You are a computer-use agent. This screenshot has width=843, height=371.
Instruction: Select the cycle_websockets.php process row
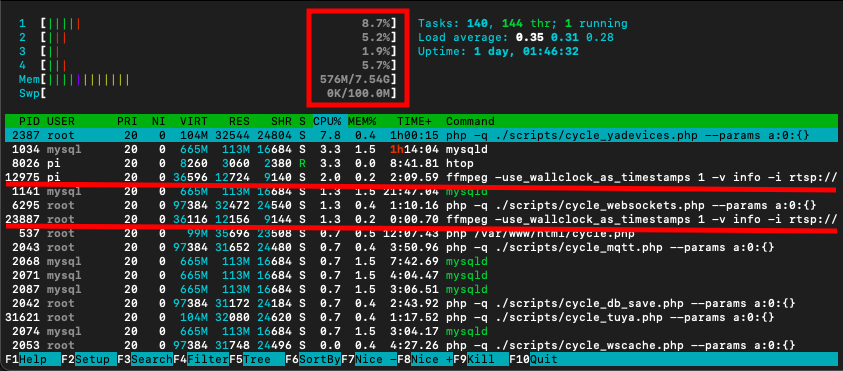coord(422,205)
